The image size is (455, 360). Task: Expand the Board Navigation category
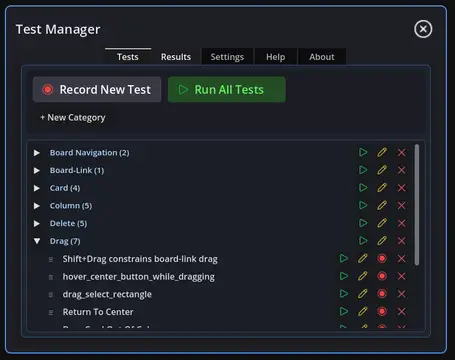(37, 153)
